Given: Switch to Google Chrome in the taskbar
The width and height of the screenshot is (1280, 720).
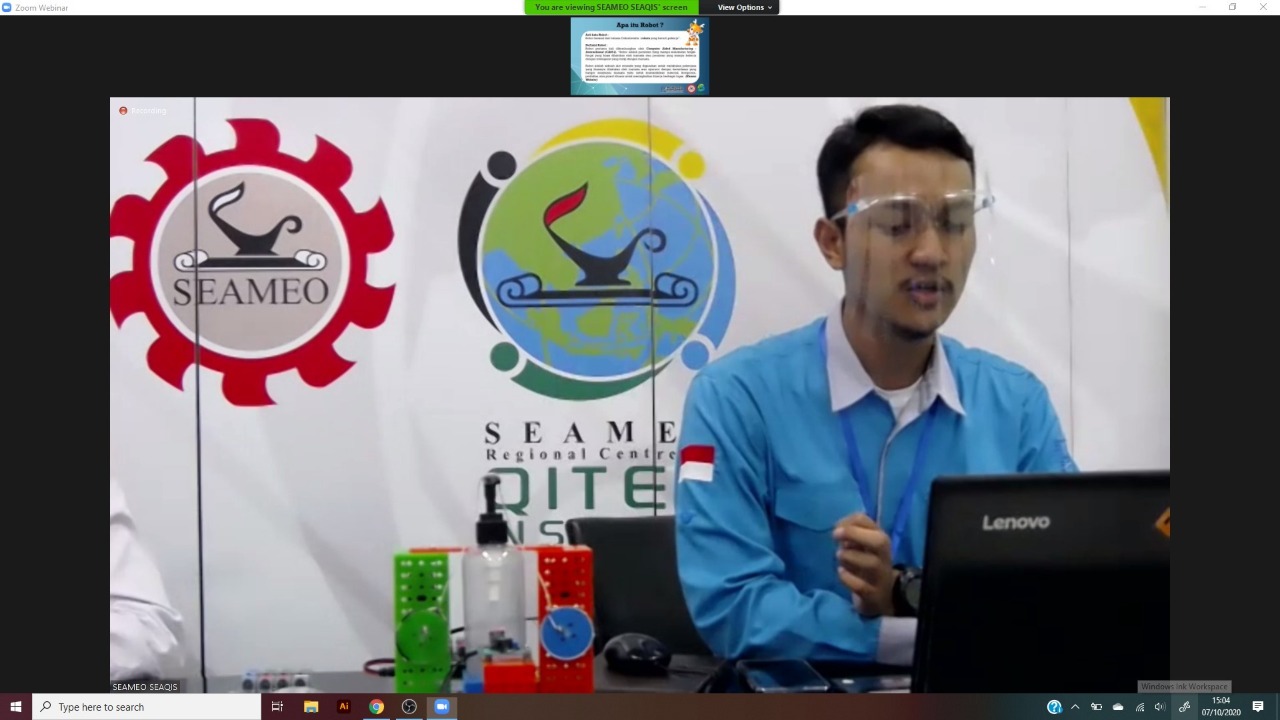Looking at the screenshot, I should tap(376, 707).
